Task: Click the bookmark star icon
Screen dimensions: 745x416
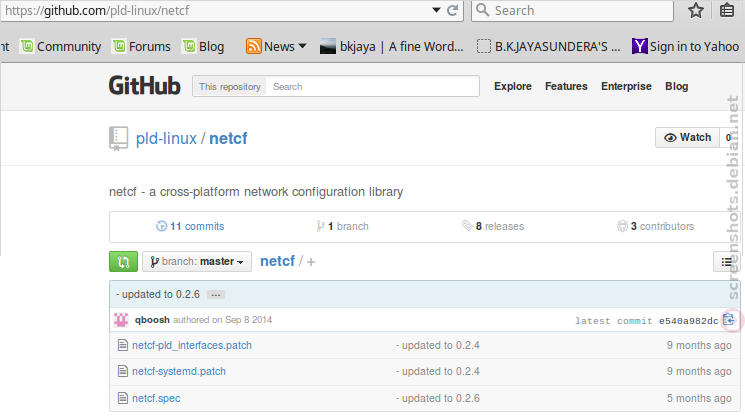Action: click(696, 10)
